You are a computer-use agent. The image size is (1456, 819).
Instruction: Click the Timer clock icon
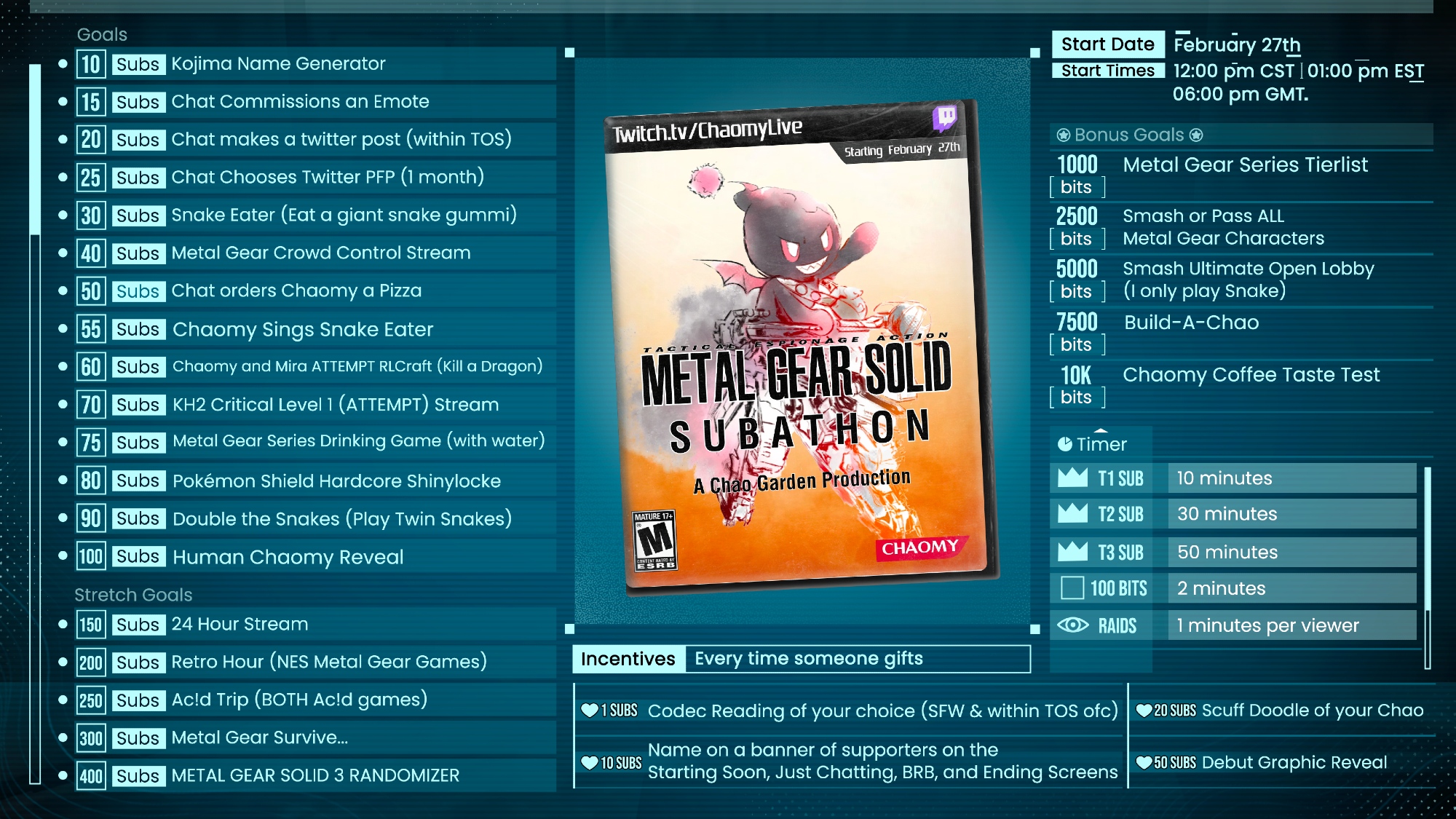(x=1064, y=444)
